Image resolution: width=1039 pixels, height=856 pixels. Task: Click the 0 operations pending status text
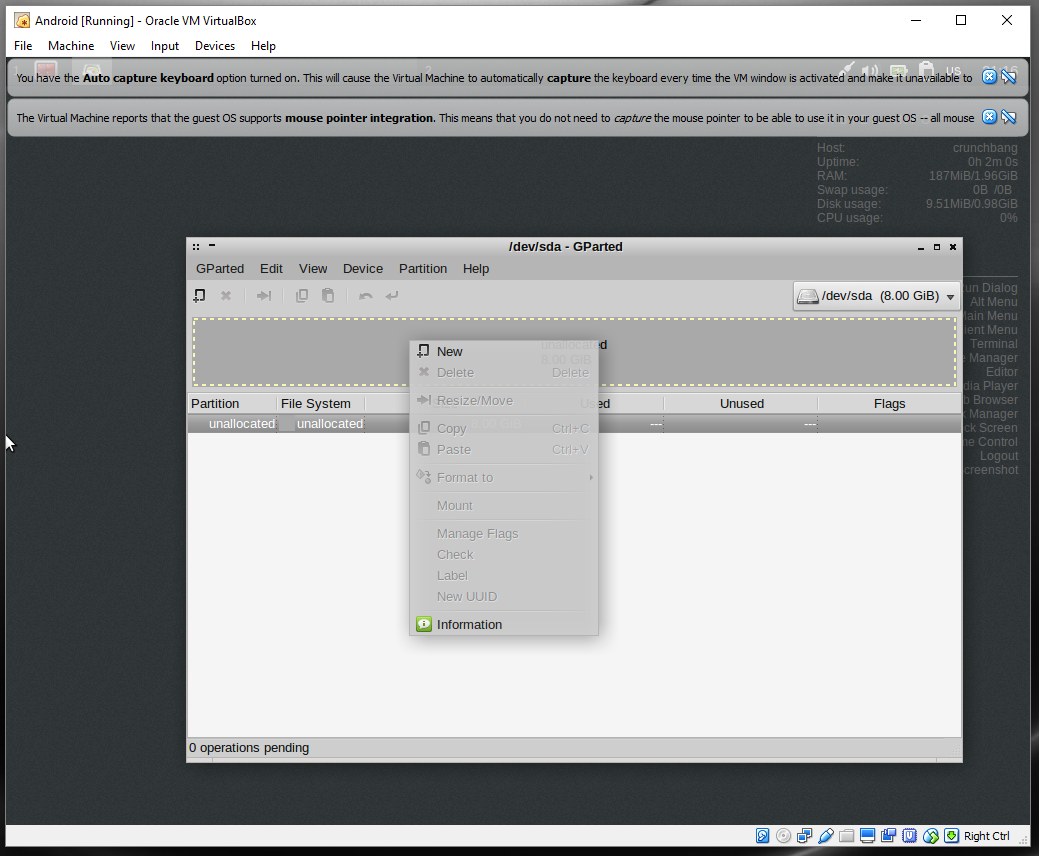249,747
